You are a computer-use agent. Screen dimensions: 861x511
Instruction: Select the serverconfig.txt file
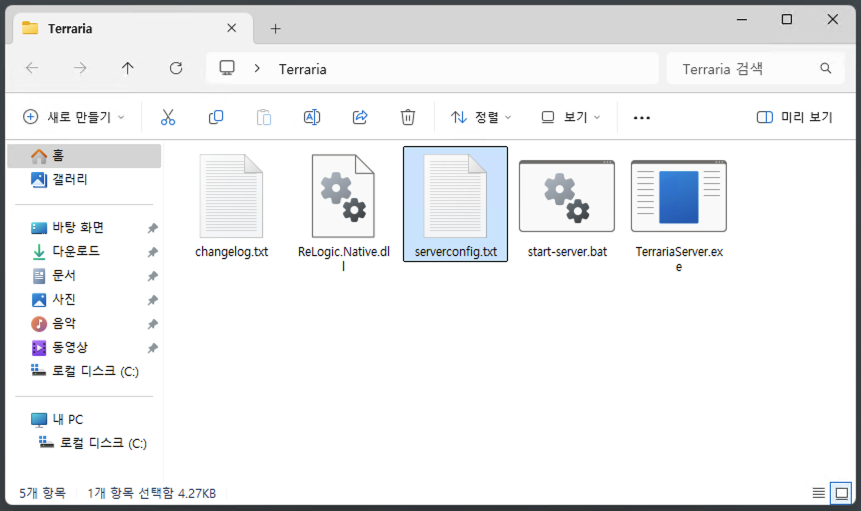coord(455,204)
